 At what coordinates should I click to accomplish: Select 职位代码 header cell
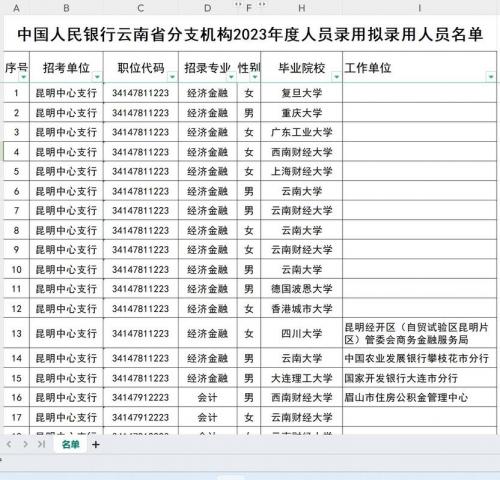141,68
